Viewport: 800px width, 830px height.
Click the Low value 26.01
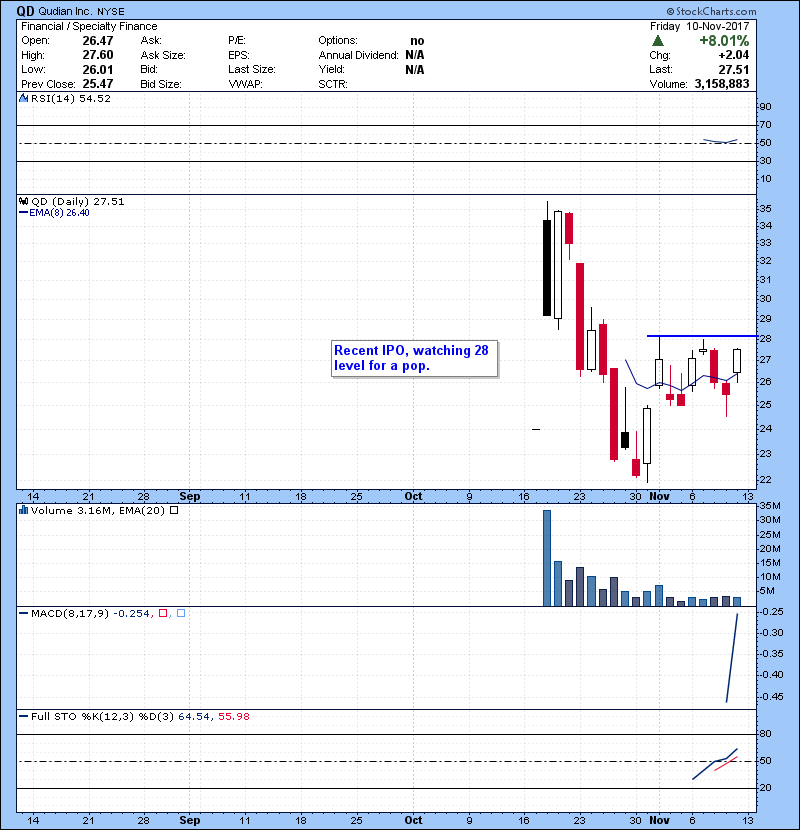[97, 69]
